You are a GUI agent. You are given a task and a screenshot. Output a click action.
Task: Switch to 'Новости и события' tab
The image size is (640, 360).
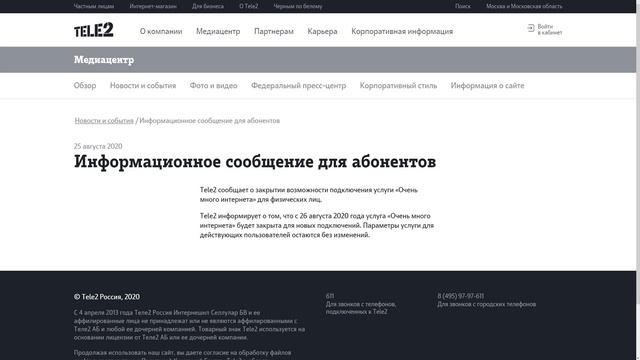click(x=143, y=86)
